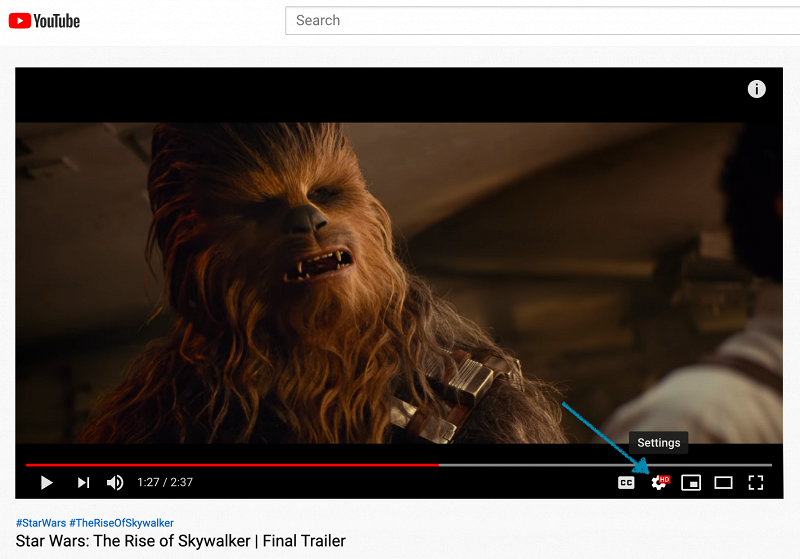
Task: Play the video with the play button
Action: [x=46, y=482]
